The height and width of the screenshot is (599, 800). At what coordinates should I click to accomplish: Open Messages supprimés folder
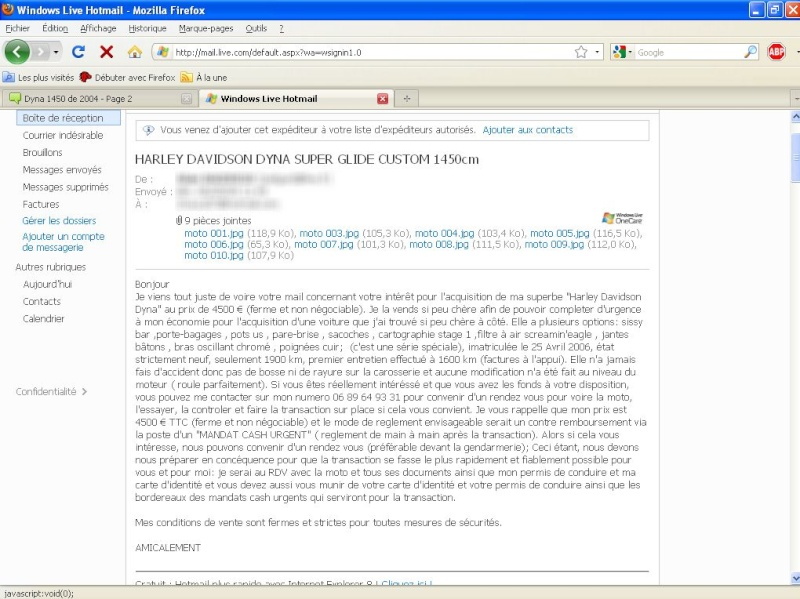(65, 187)
